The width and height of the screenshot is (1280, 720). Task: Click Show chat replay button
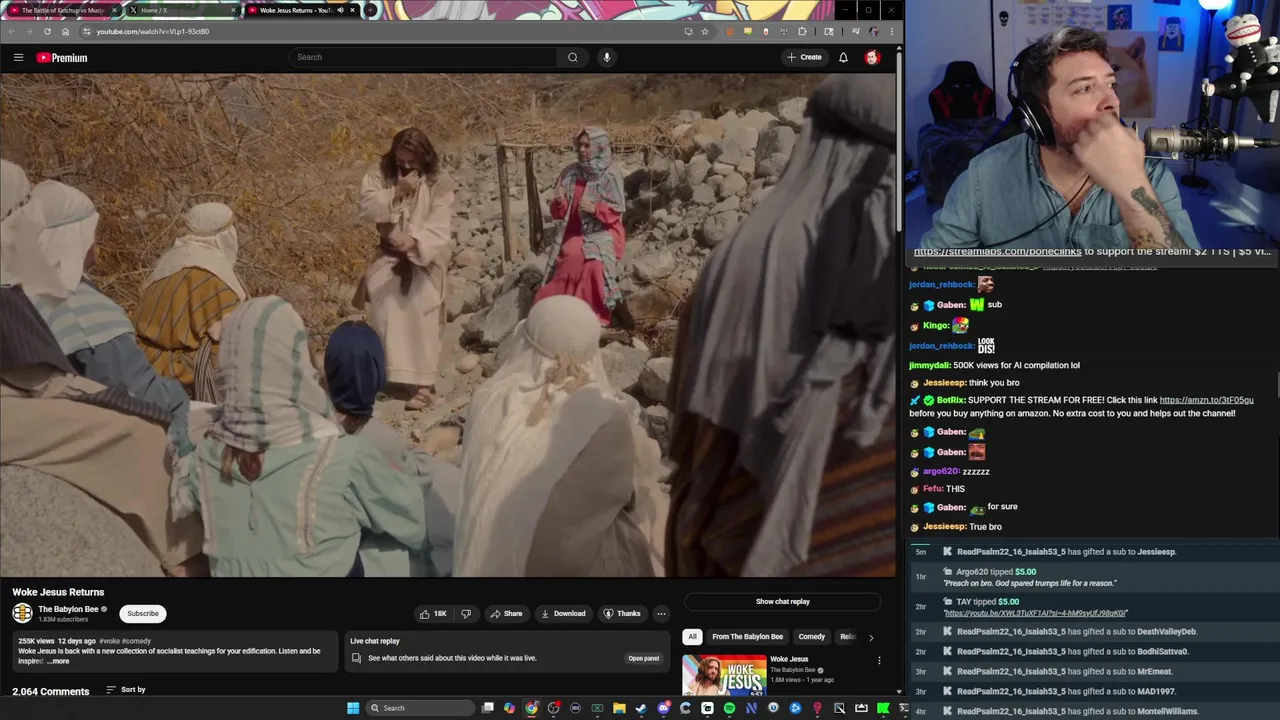coord(783,602)
